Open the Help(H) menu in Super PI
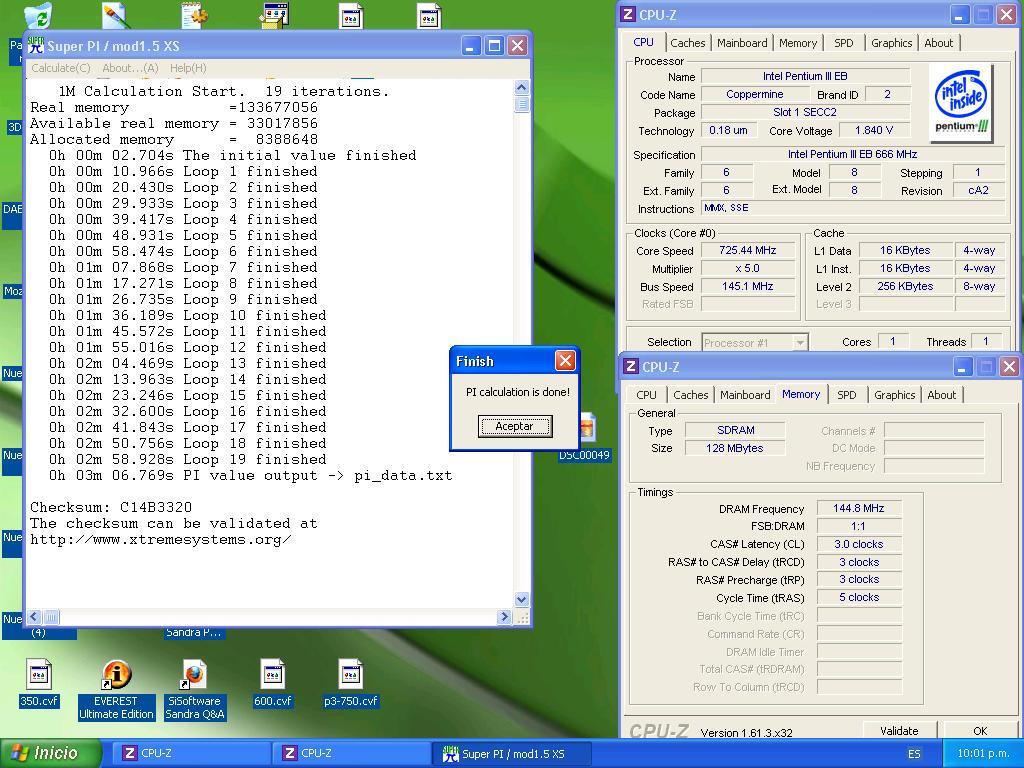The height and width of the screenshot is (768, 1024). 188,68
